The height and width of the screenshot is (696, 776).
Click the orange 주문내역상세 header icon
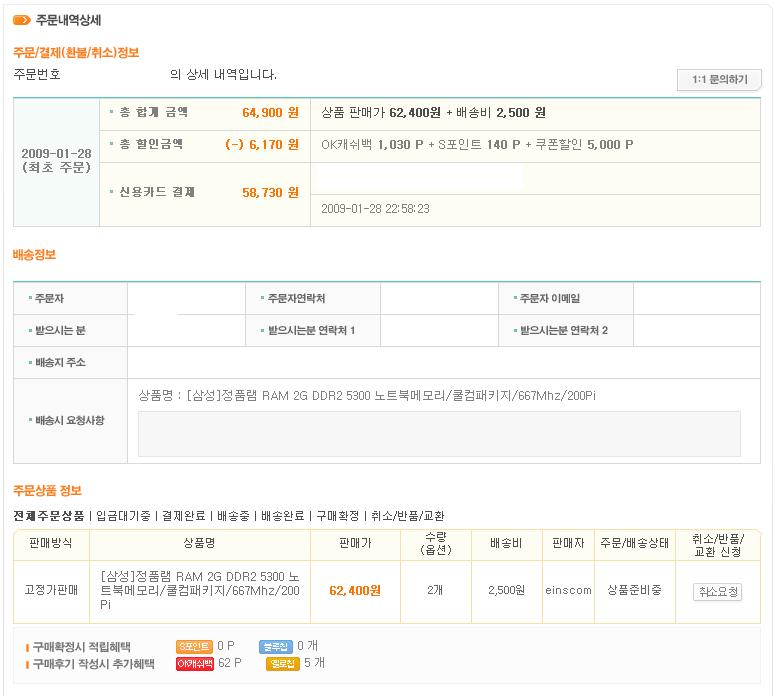pyautogui.click(x=21, y=20)
